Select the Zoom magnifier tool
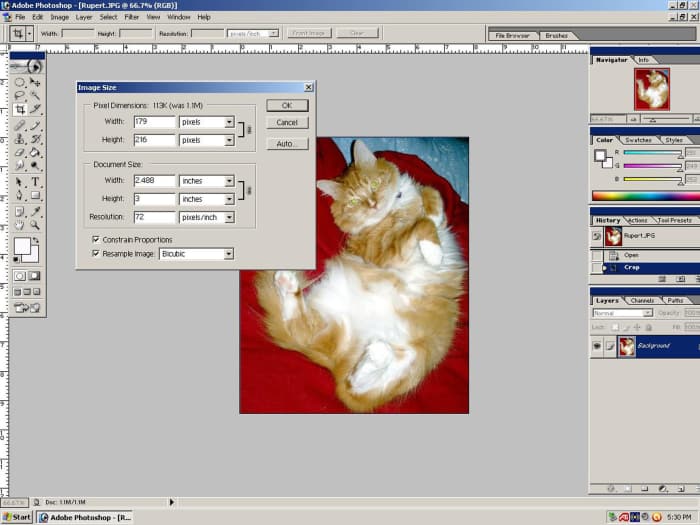The height and width of the screenshot is (525, 700). [35, 225]
